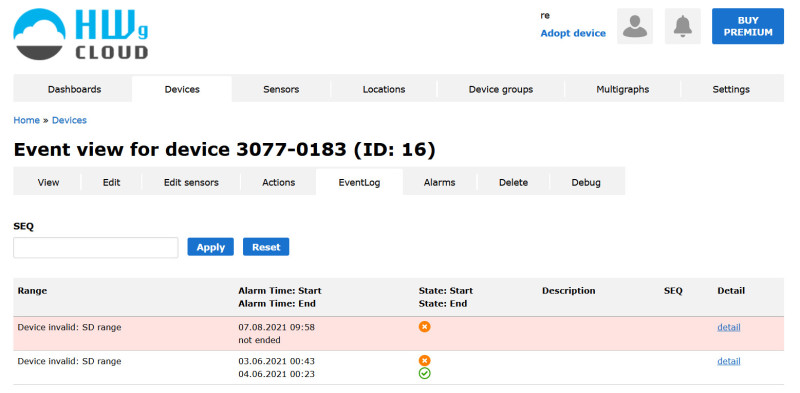Click the green check icon for 04.06.2021 end state
Viewport: 800px width, 393px height.
coord(424,374)
